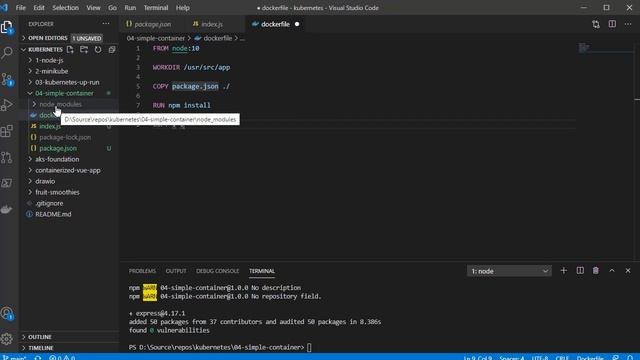Open the Terminal menu
This screenshot has height=360, width=640.
tap(156, 8)
